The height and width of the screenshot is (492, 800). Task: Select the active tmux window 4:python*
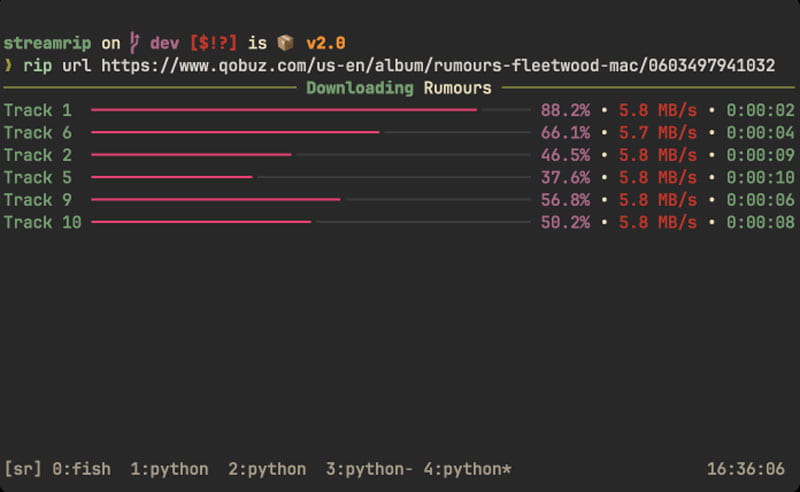[x=467, y=469]
